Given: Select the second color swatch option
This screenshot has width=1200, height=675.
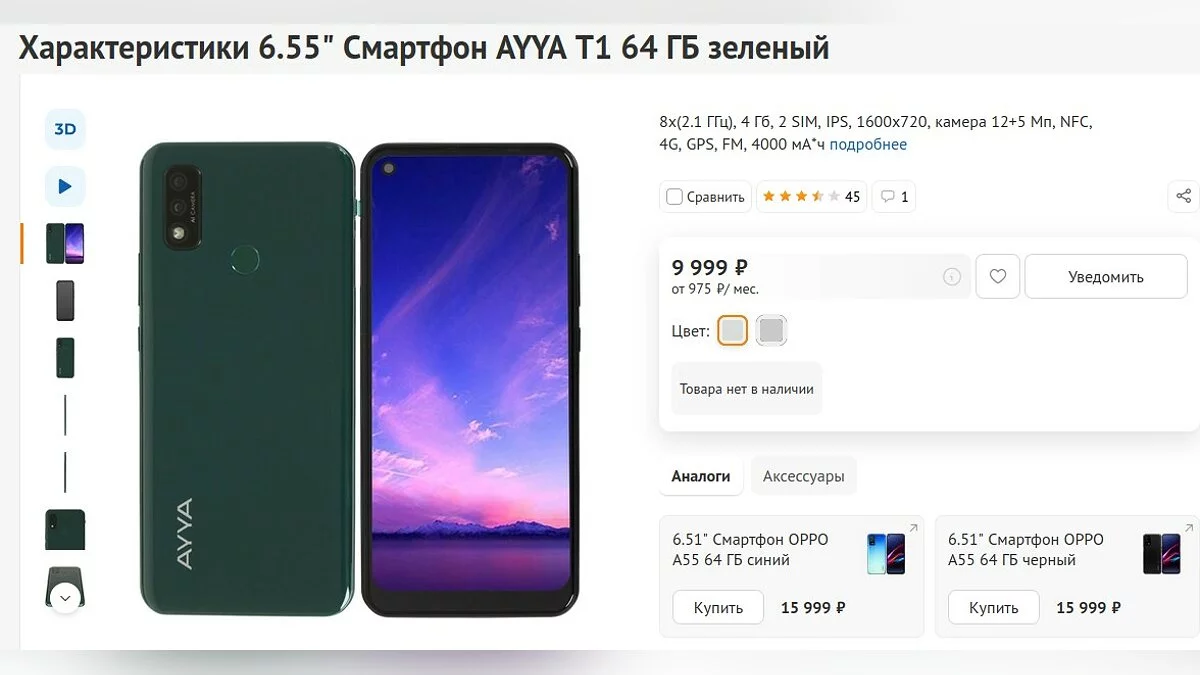Looking at the screenshot, I should tap(771, 330).
